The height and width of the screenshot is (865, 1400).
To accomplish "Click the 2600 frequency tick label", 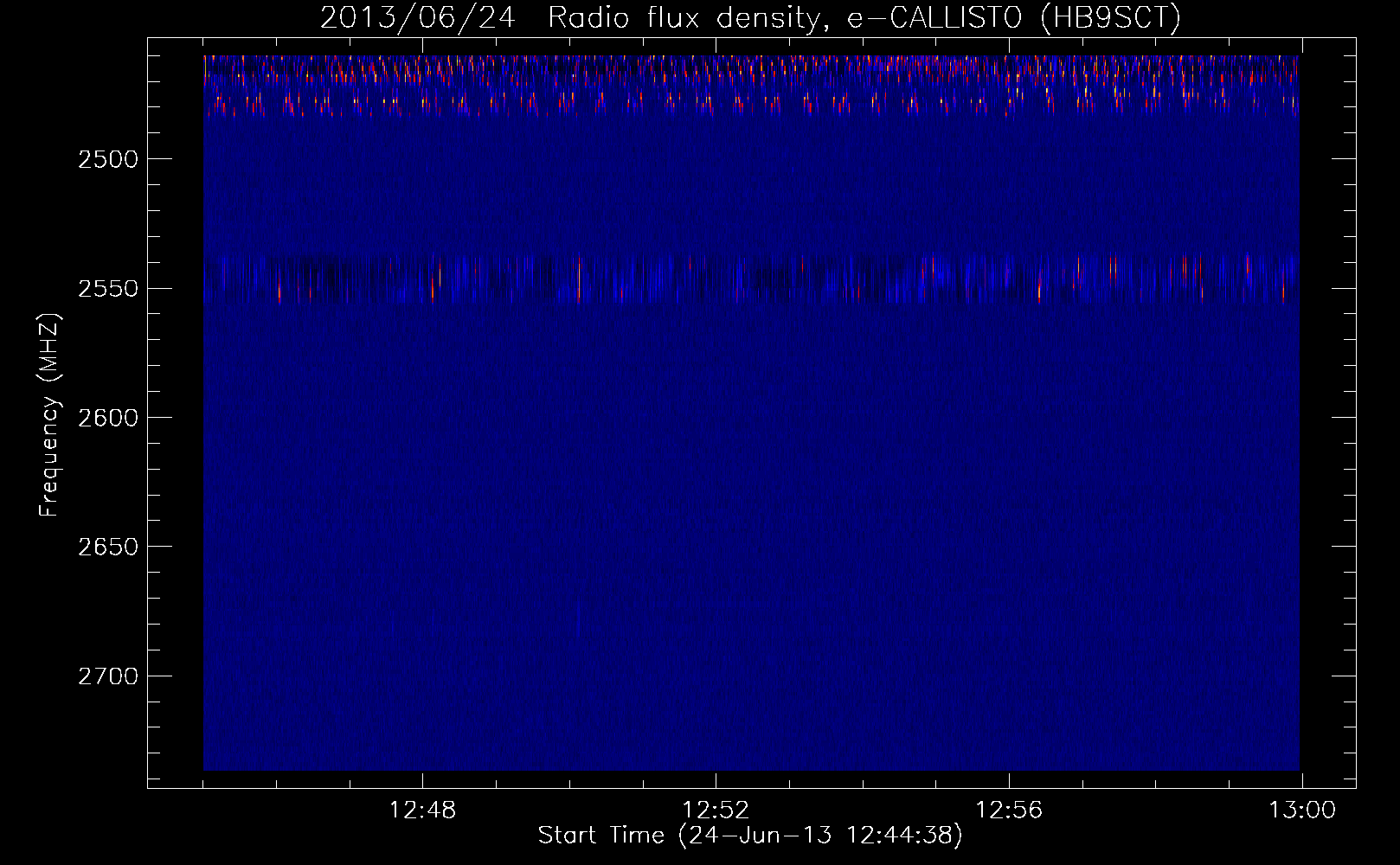I will pyautogui.click(x=107, y=418).
